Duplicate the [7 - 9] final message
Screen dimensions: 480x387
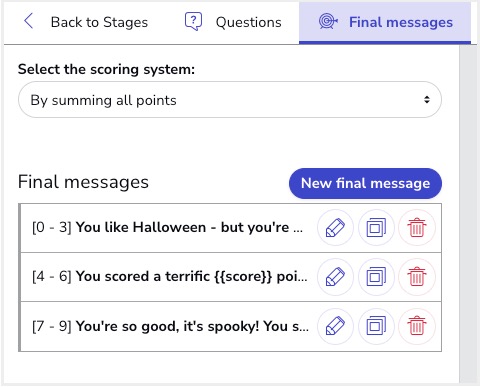[x=376, y=326]
